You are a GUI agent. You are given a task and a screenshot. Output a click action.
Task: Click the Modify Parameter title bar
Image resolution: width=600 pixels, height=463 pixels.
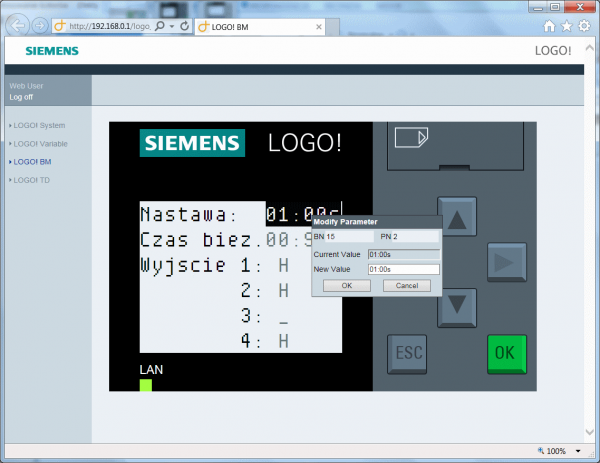(x=377, y=222)
